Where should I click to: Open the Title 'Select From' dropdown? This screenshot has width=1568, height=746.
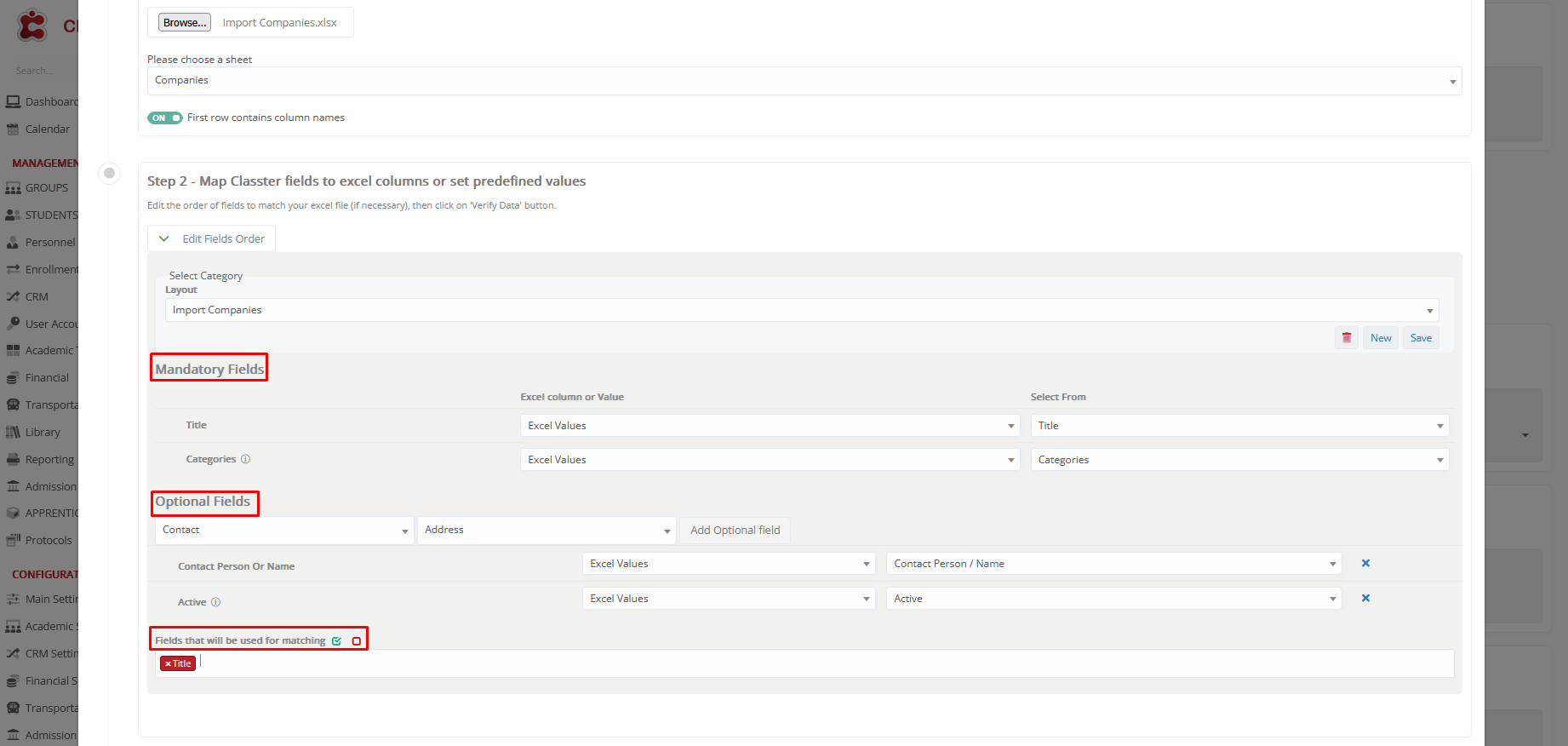(x=1239, y=426)
